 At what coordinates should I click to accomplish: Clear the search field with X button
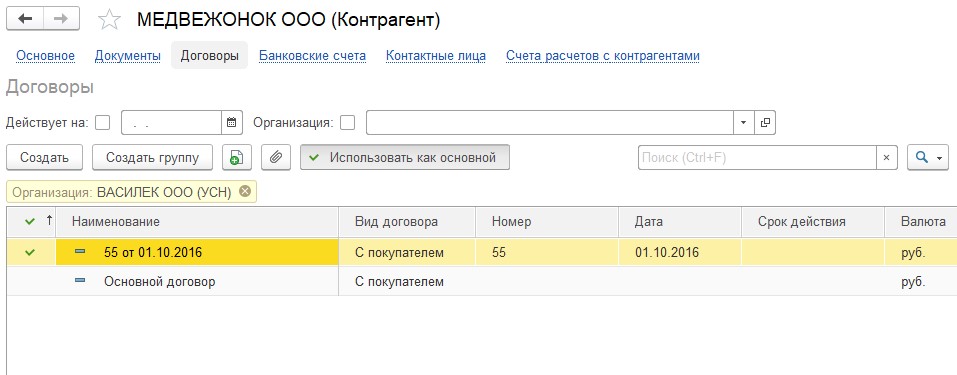[887, 158]
